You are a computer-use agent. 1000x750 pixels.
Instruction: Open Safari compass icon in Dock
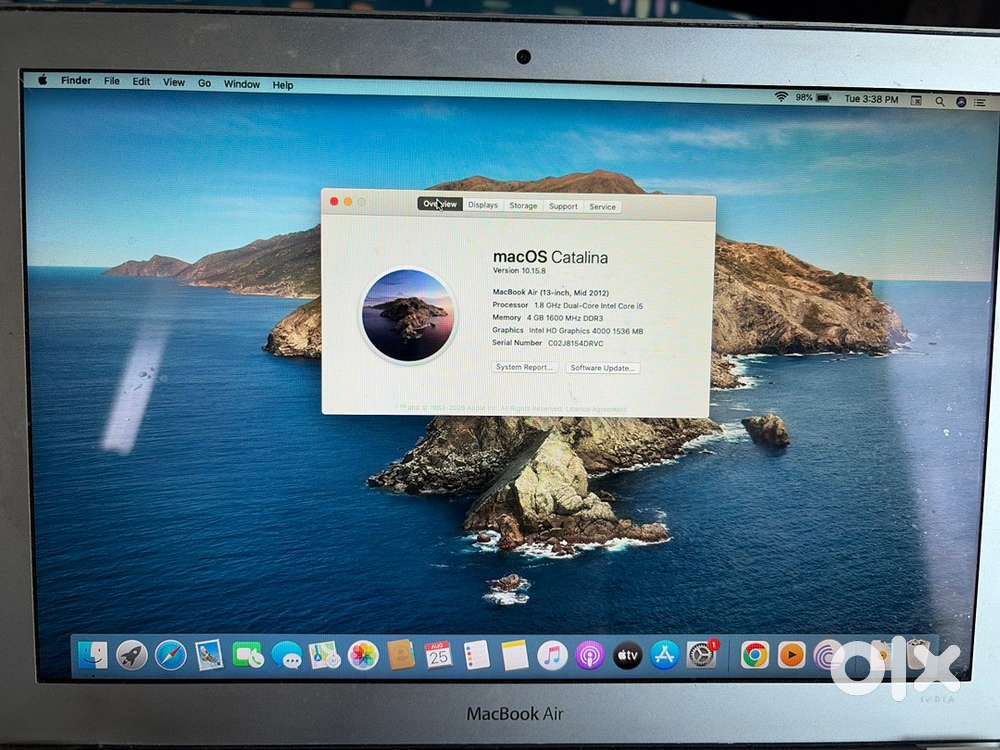tap(170, 655)
